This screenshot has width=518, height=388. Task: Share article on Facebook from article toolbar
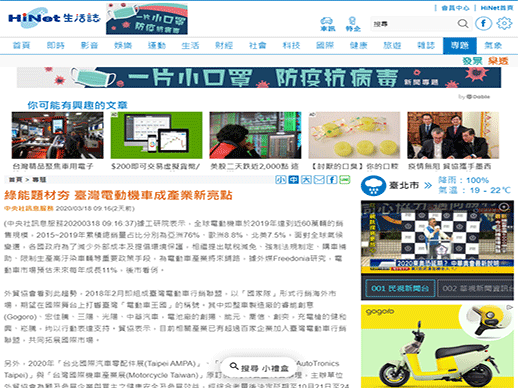point(332,180)
